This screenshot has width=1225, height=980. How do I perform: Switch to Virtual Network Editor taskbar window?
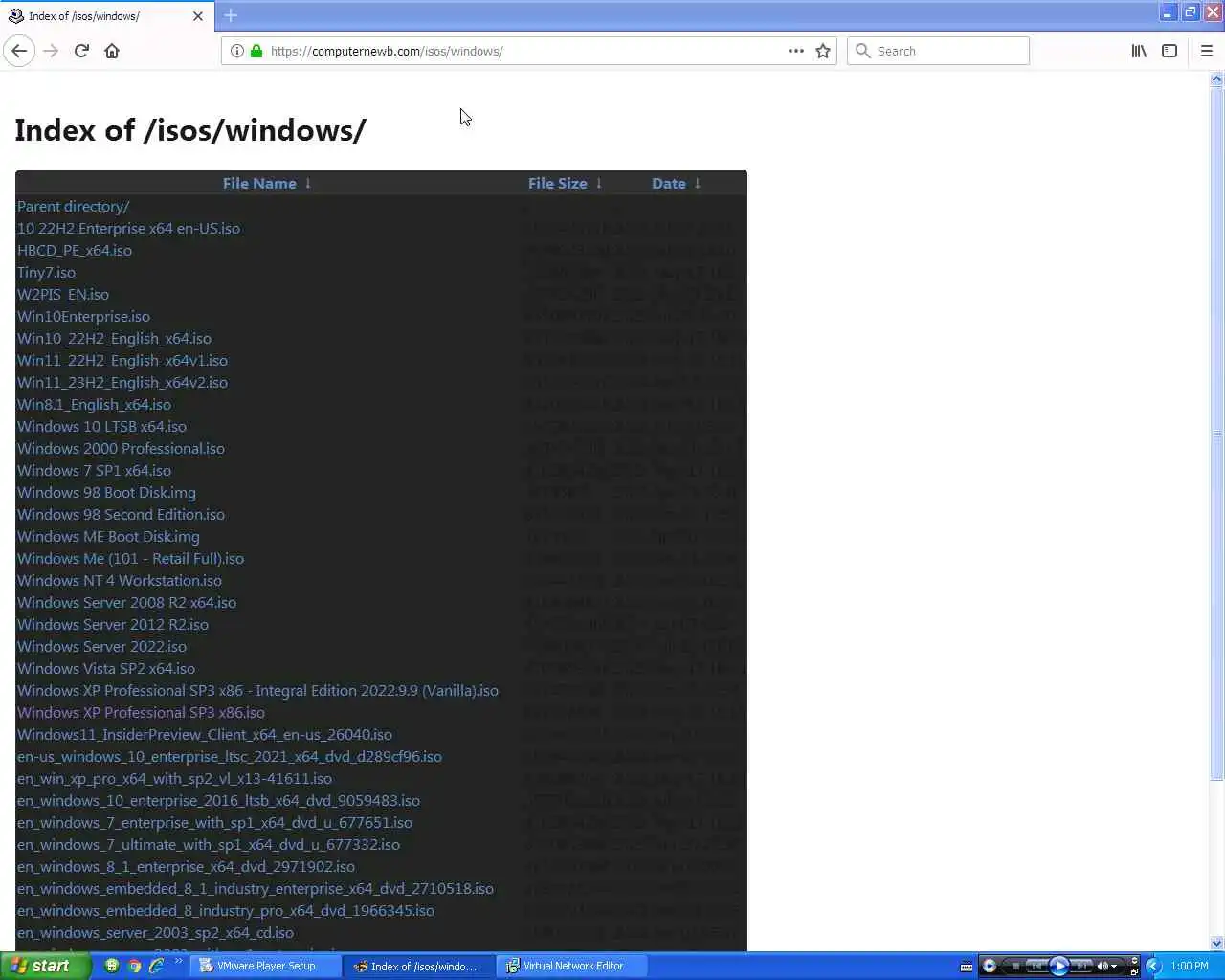(572, 966)
